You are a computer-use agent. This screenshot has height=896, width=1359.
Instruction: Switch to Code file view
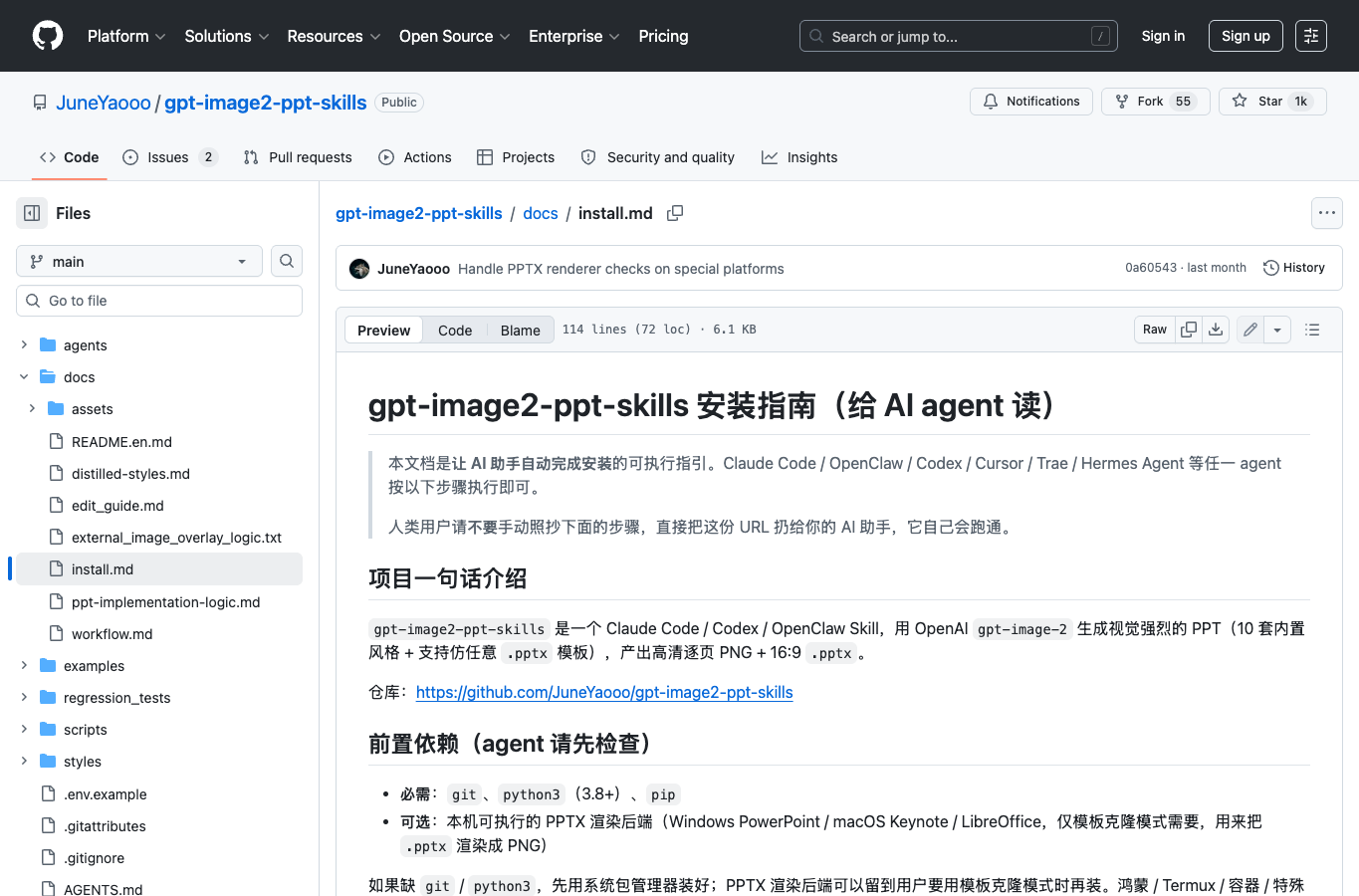click(455, 331)
